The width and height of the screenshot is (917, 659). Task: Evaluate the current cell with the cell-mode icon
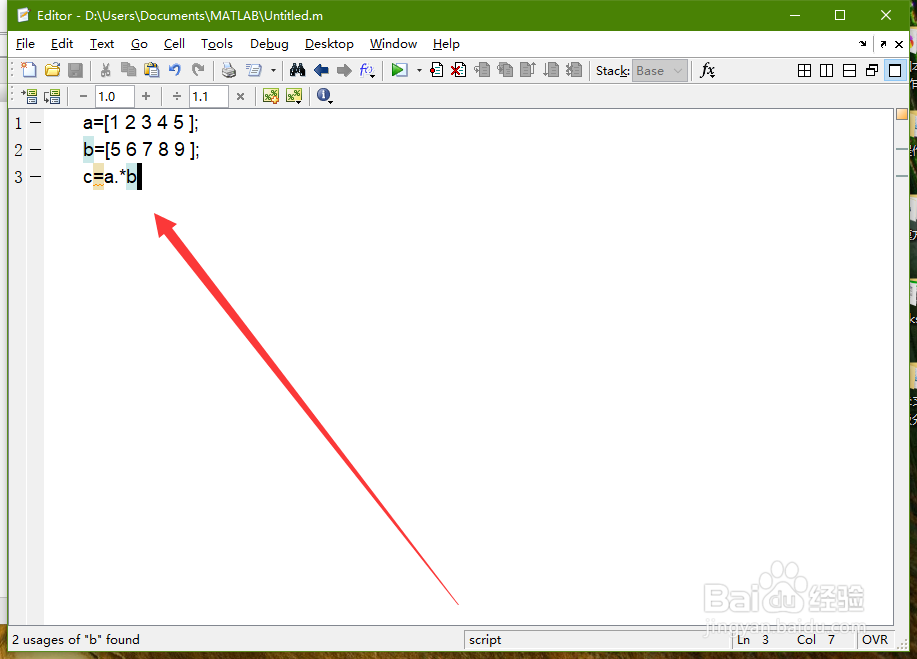tap(29, 96)
